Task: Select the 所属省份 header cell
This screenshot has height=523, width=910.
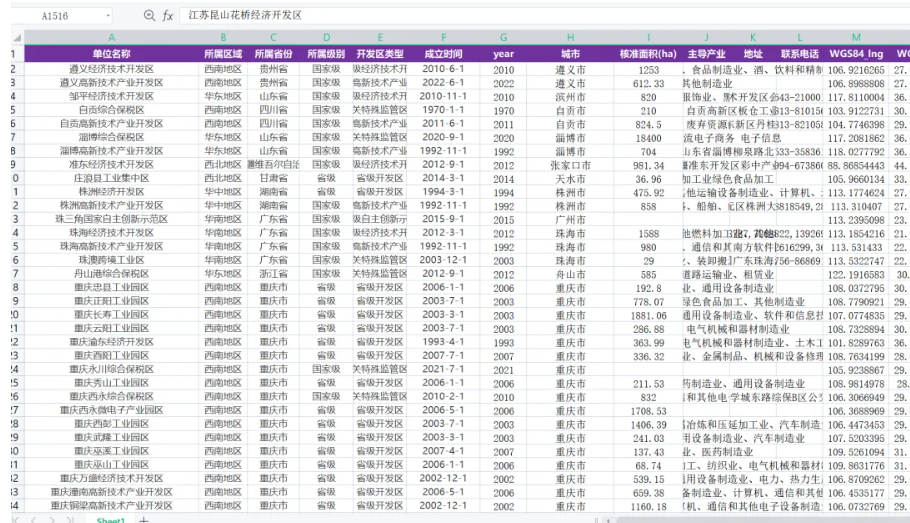Action: pyautogui.click(x=273, y=54)
